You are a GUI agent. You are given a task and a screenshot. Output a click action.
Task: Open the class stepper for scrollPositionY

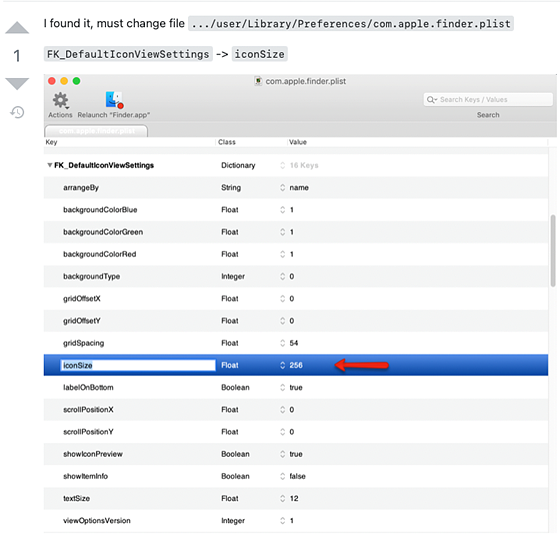point(282,432)
